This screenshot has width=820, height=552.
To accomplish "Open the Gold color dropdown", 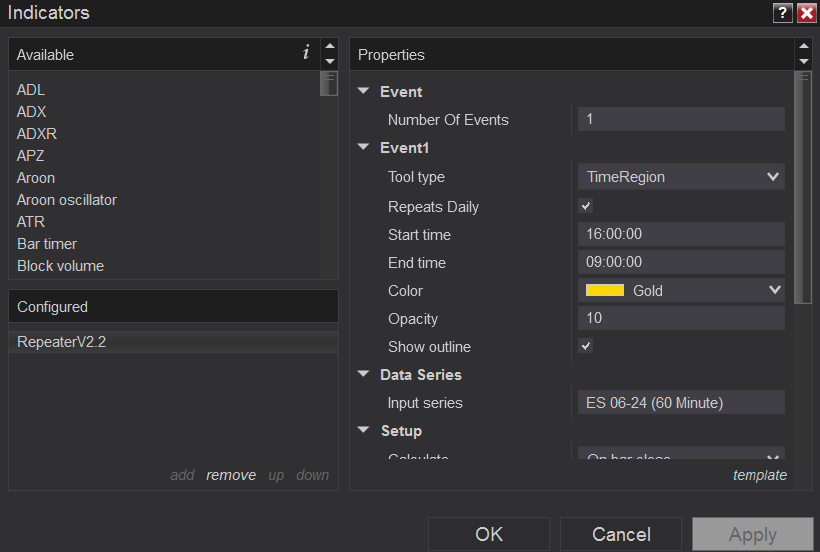I will (681, 291).
